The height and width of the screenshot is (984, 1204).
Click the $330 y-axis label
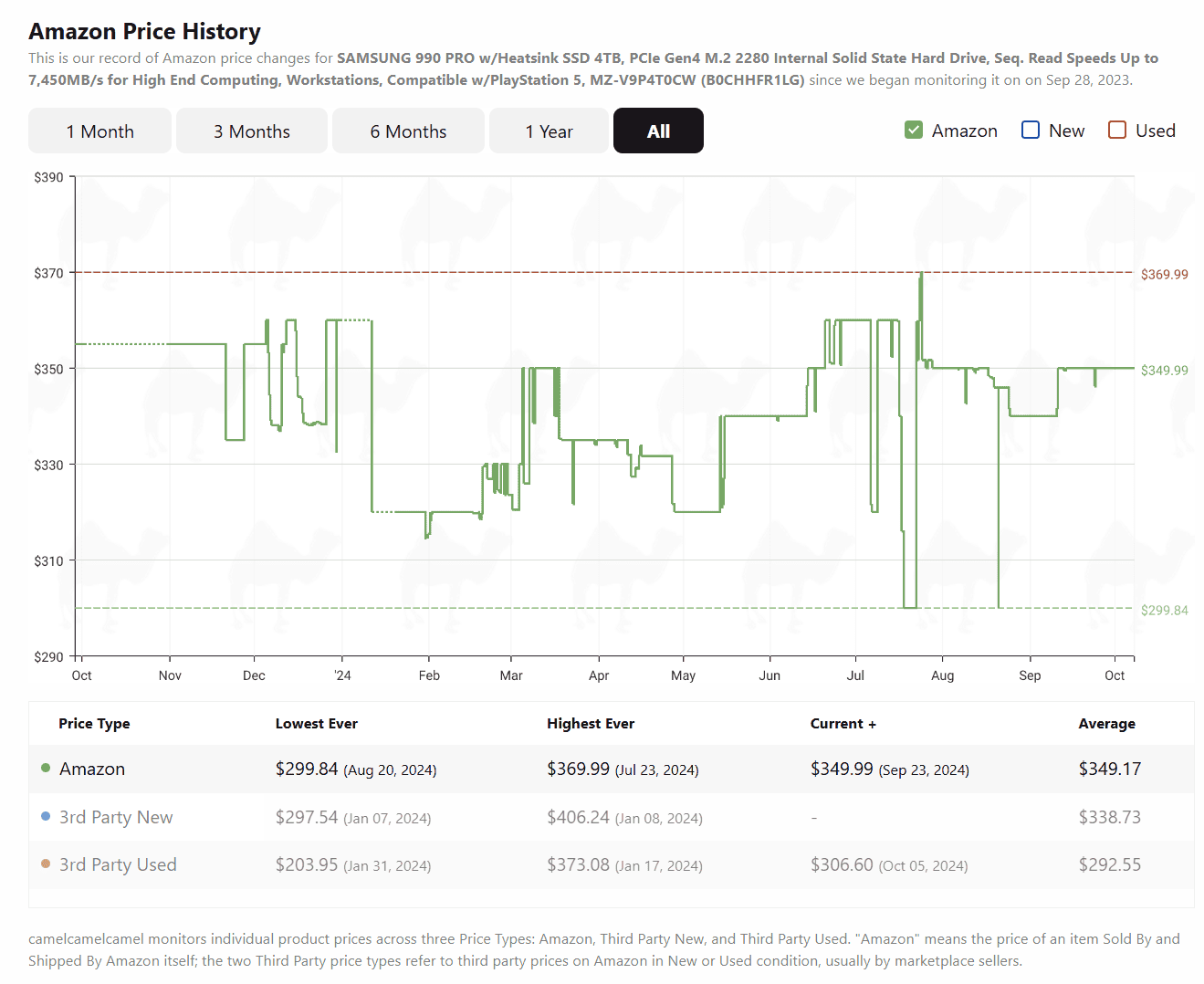(48, 465)
